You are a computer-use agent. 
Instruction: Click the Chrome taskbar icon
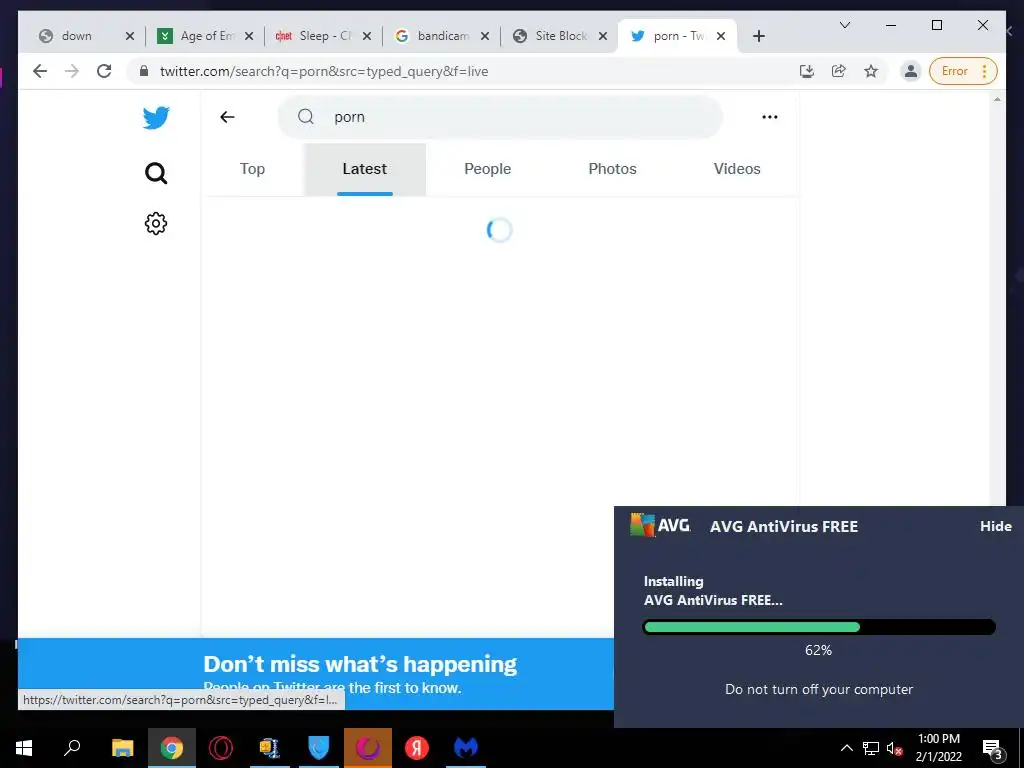tap(172, 748)
